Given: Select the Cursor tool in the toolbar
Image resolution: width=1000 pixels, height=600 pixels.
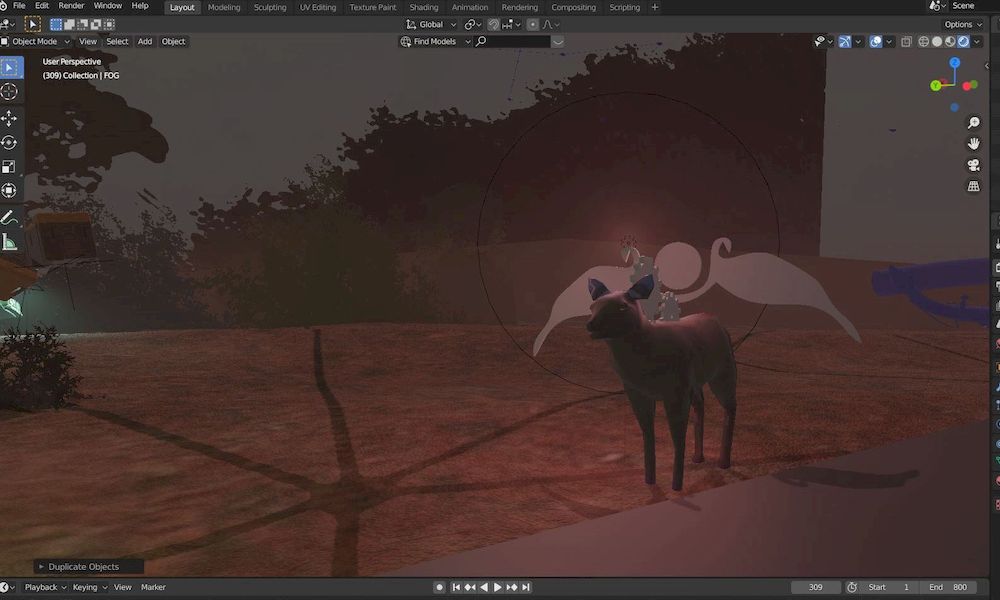Looking at the screenshot, I should [10, 92].
